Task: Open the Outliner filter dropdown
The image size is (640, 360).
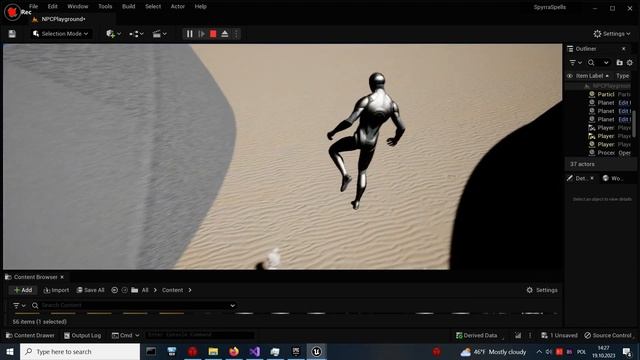Action: click(575, 62)
